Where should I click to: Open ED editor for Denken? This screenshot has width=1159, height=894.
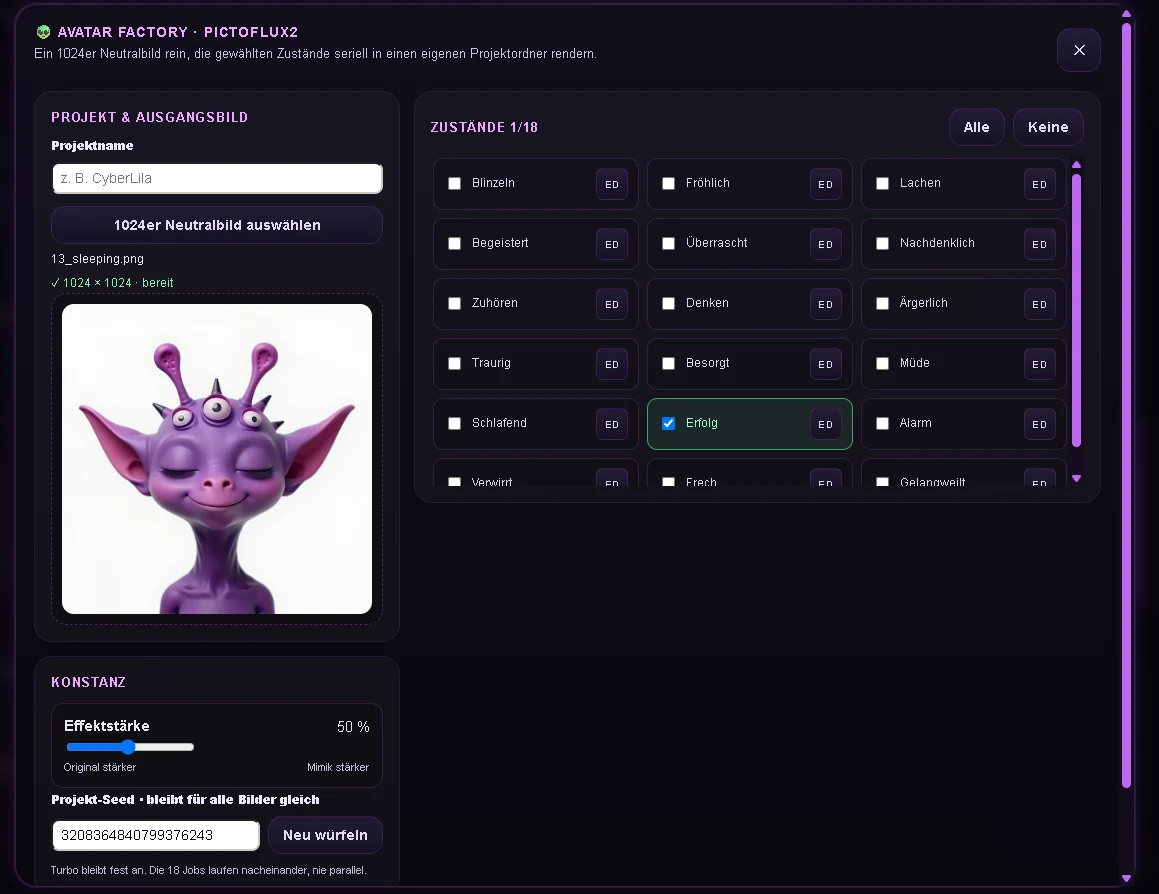tap(826, 304)
